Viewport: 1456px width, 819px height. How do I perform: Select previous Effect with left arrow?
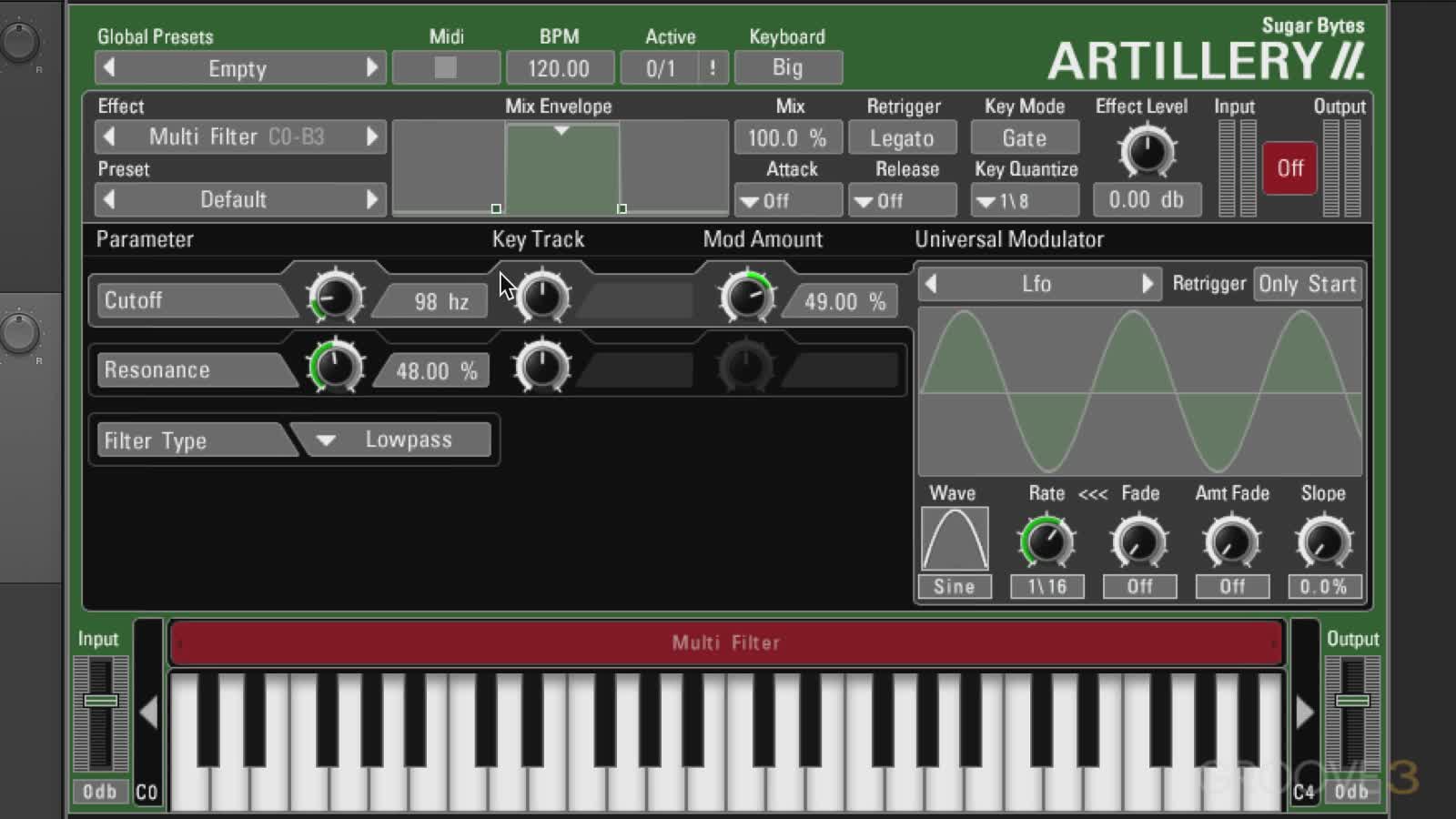pyautogui.click(x=109, y=136)
